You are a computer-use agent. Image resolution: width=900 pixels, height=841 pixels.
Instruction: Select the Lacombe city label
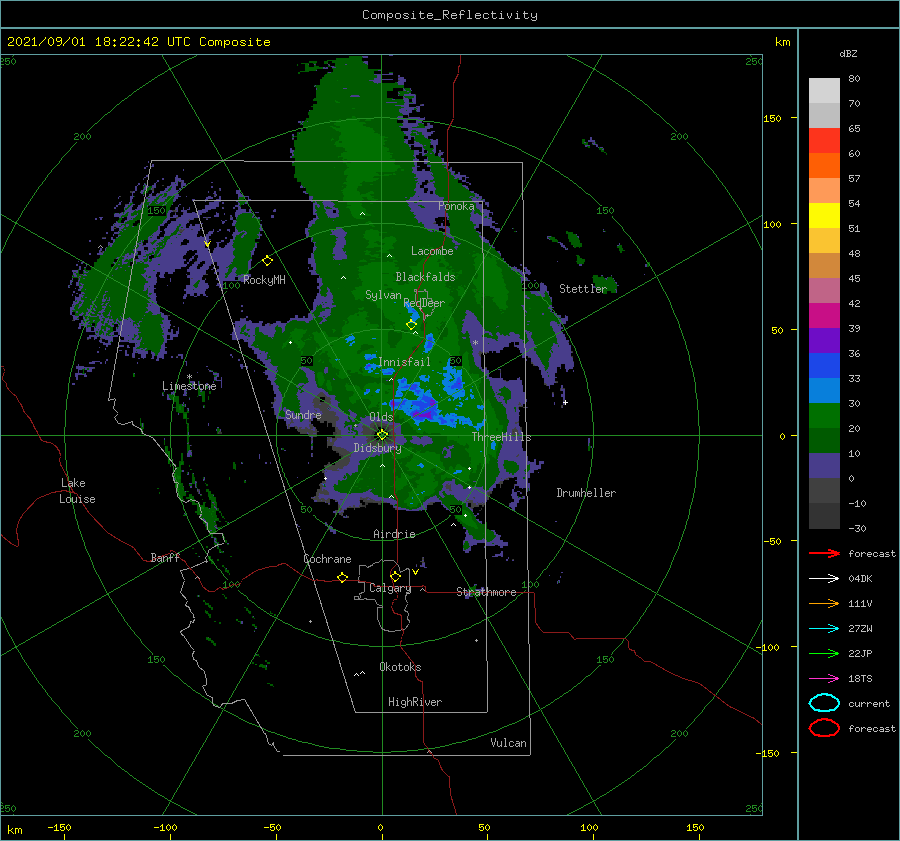click(432, 251)
